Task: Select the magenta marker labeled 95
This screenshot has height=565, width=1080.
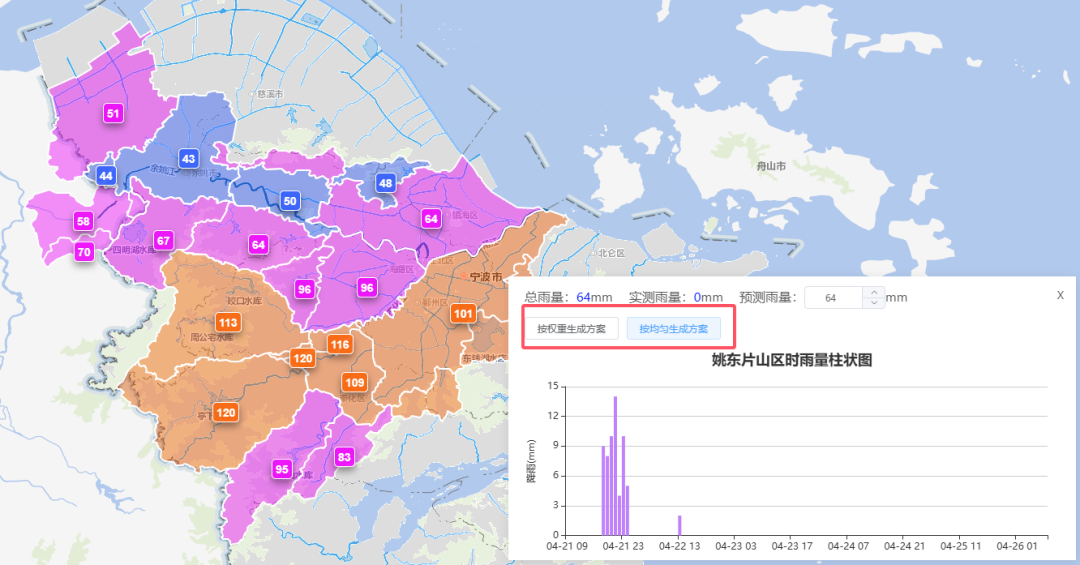Action: tap(282, 469)
